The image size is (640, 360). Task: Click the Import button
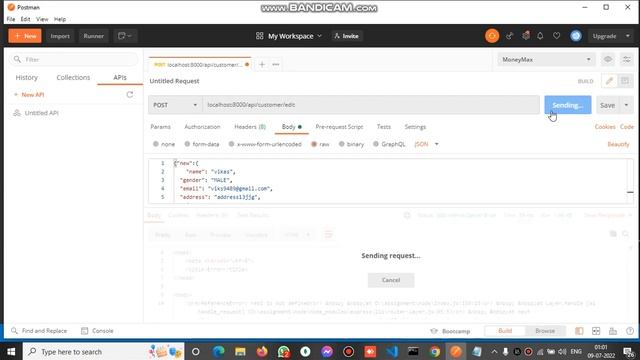coord(60,36)
